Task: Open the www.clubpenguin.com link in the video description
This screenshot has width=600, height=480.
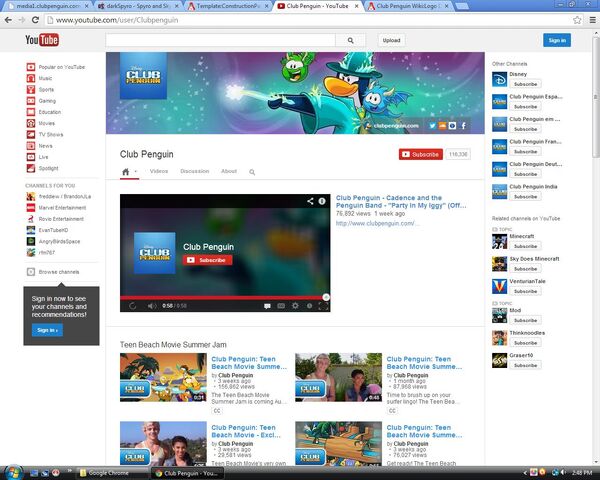Action: coord(377,223)
